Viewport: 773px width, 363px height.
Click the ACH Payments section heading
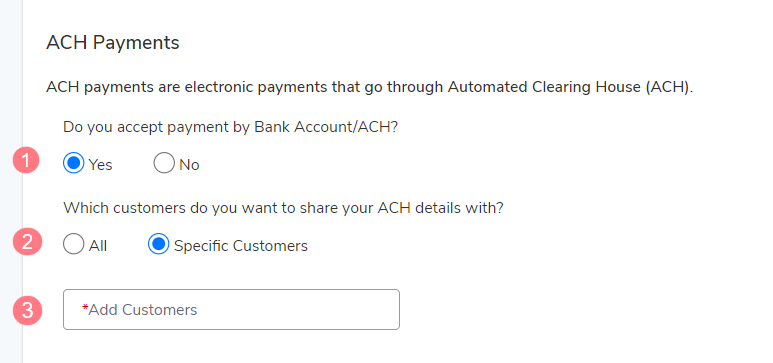pos(113,43)
